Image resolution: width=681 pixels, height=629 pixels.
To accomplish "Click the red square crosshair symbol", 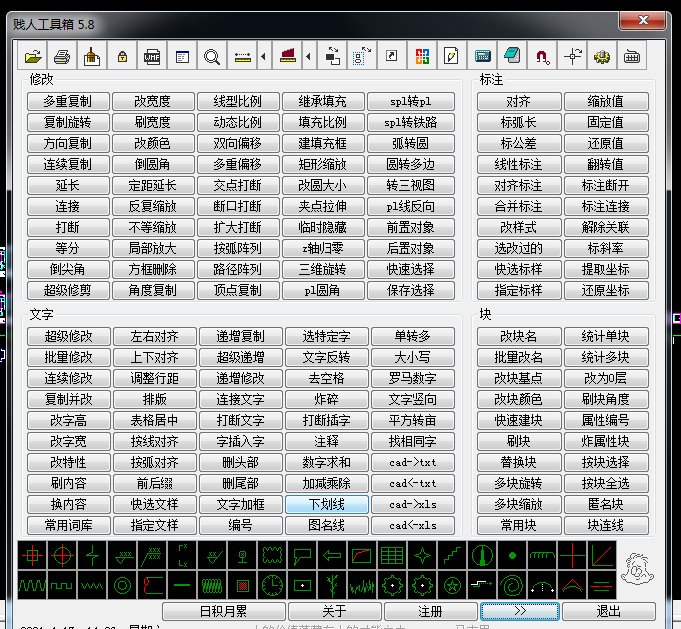I will (32, 555).
